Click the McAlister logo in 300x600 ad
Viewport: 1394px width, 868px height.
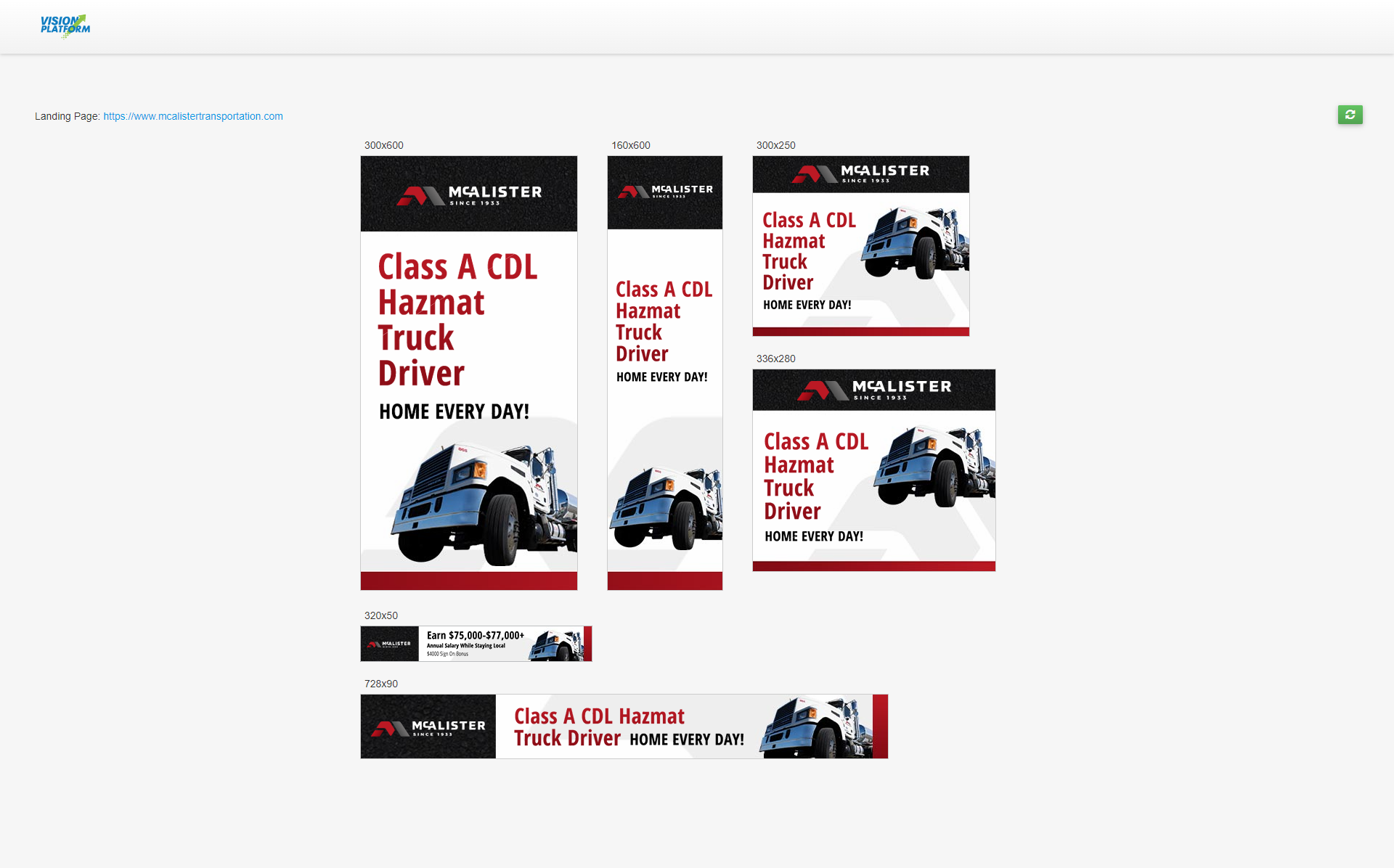[x=469, y=195]
